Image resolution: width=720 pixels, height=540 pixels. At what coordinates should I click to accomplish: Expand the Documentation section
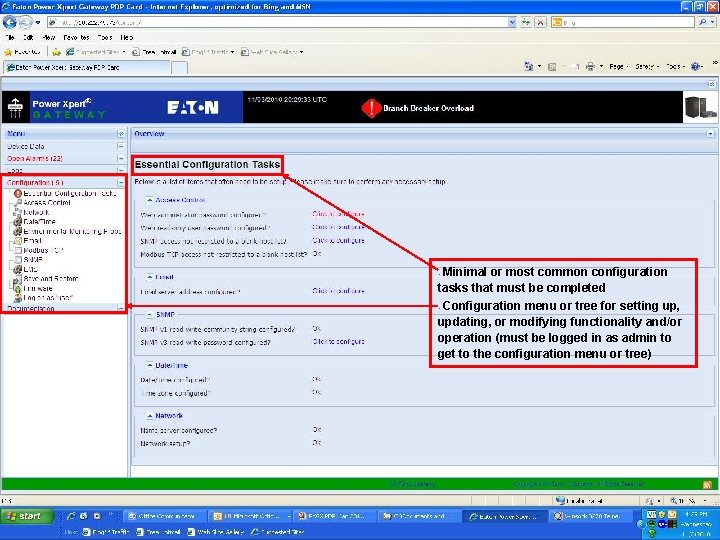121,309
